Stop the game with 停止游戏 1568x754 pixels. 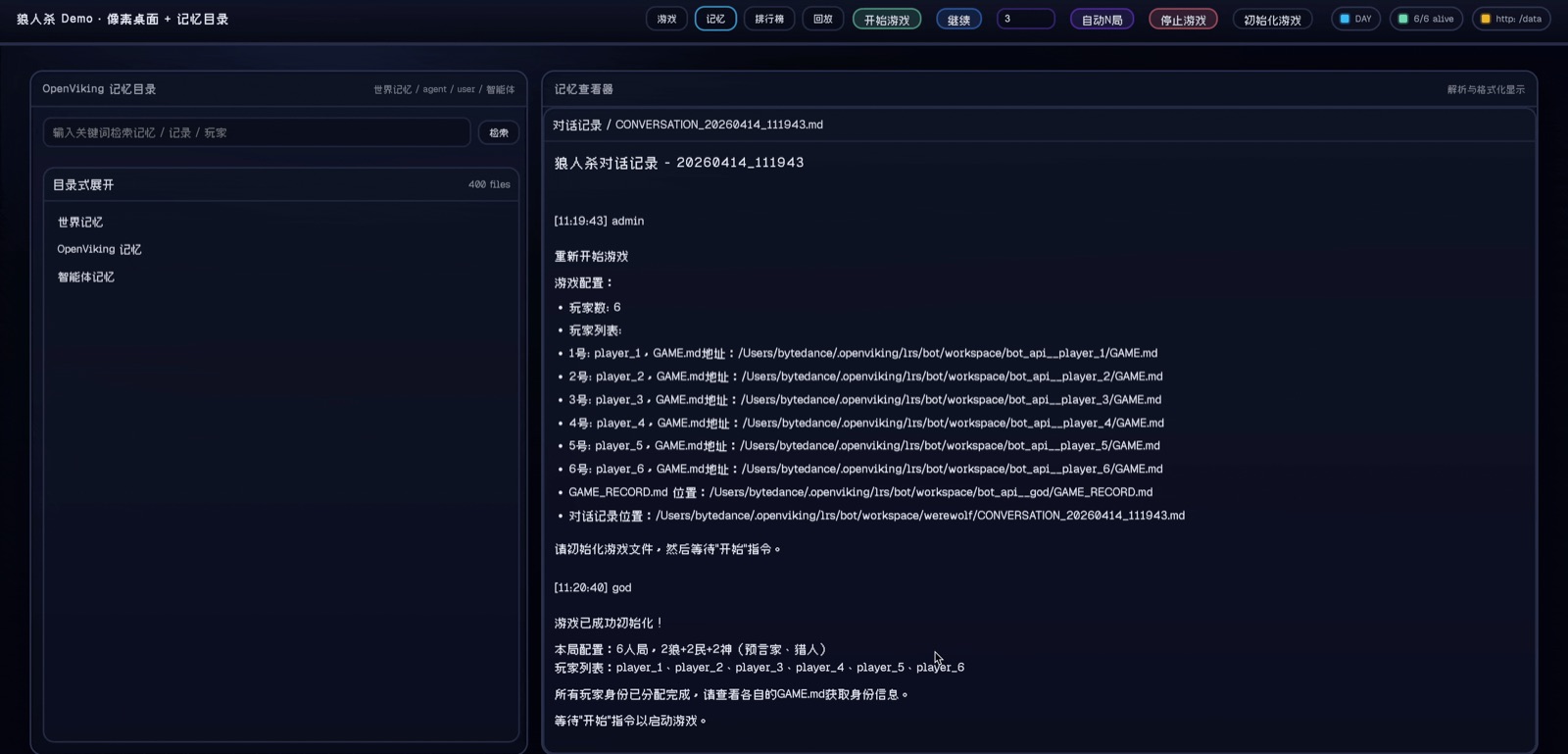coord(1183,20)
